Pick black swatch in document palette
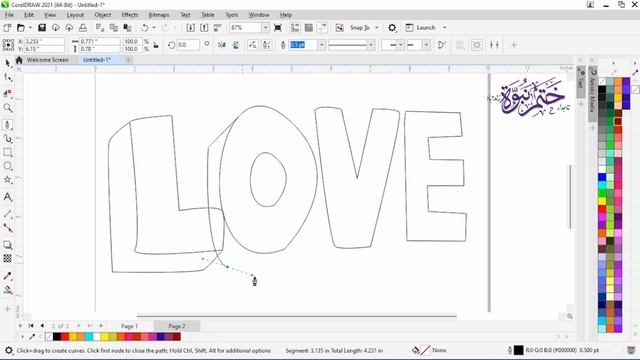640x360 pixels. pos(57,337)
